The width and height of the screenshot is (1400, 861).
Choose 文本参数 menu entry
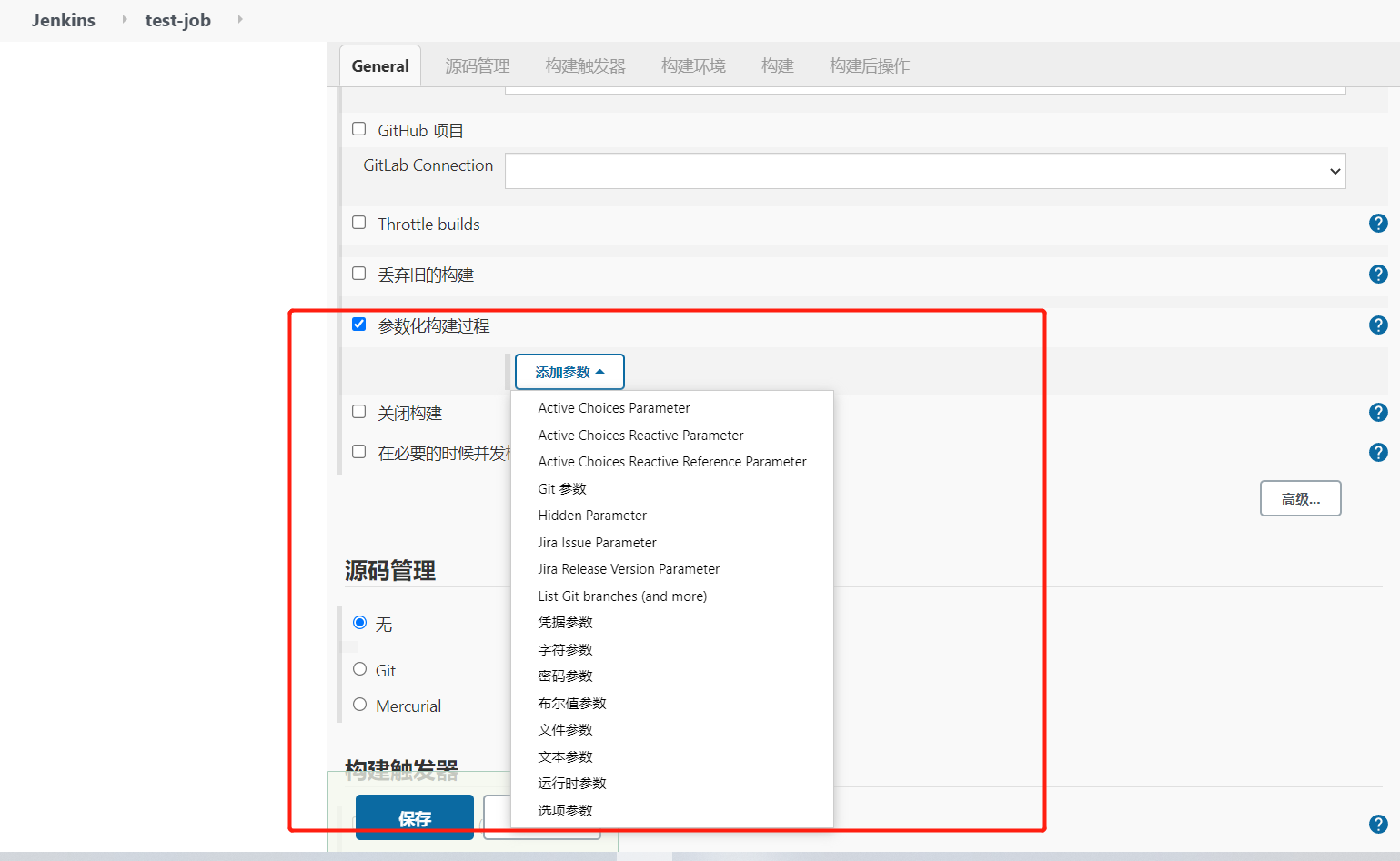coord(672,757)
